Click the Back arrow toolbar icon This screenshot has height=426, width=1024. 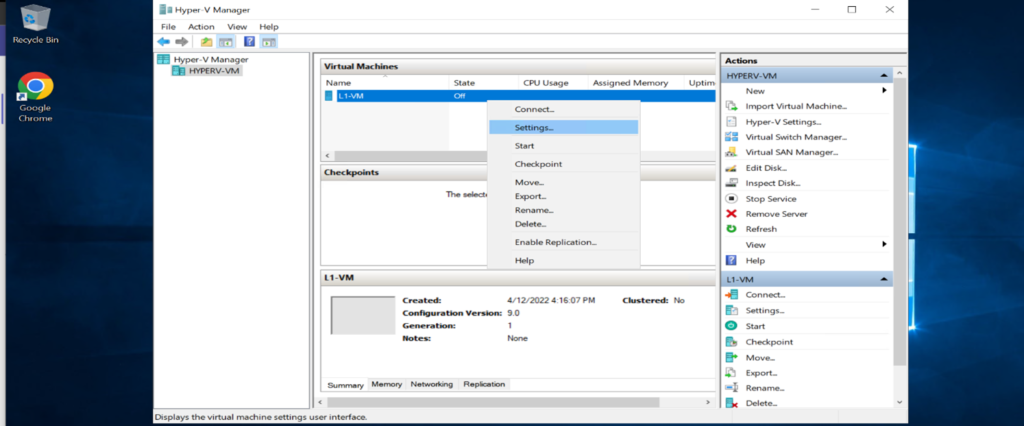[163, 42]
